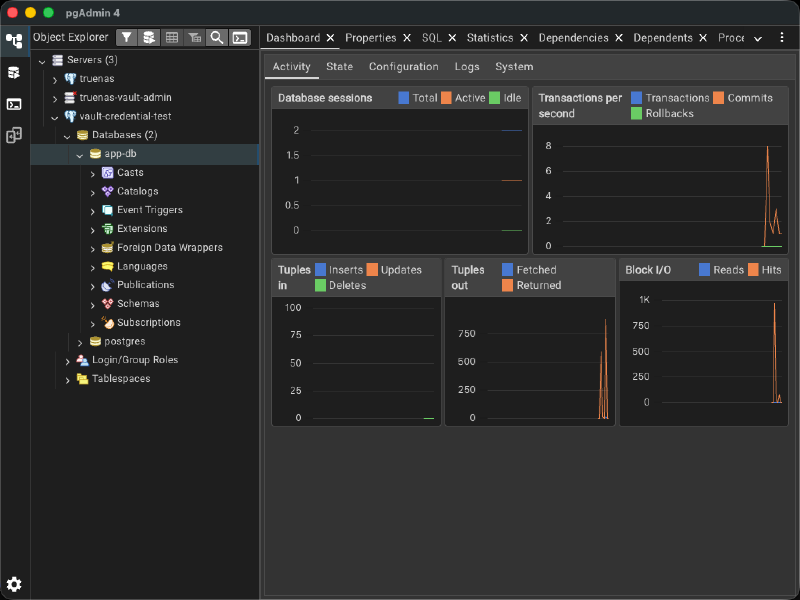This screenshot has height=600, width=800.
Task: Collapse the Servers tree node
Action: 42,61
